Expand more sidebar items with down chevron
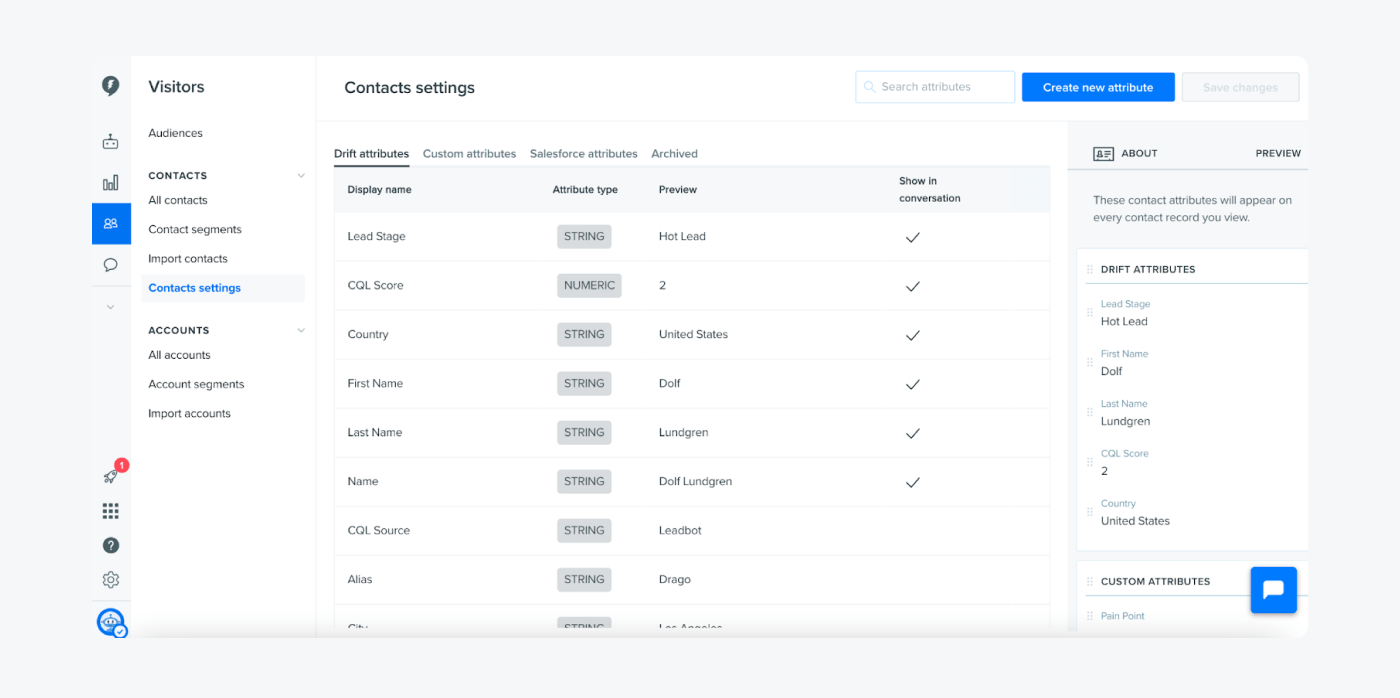 pos(110,307)
